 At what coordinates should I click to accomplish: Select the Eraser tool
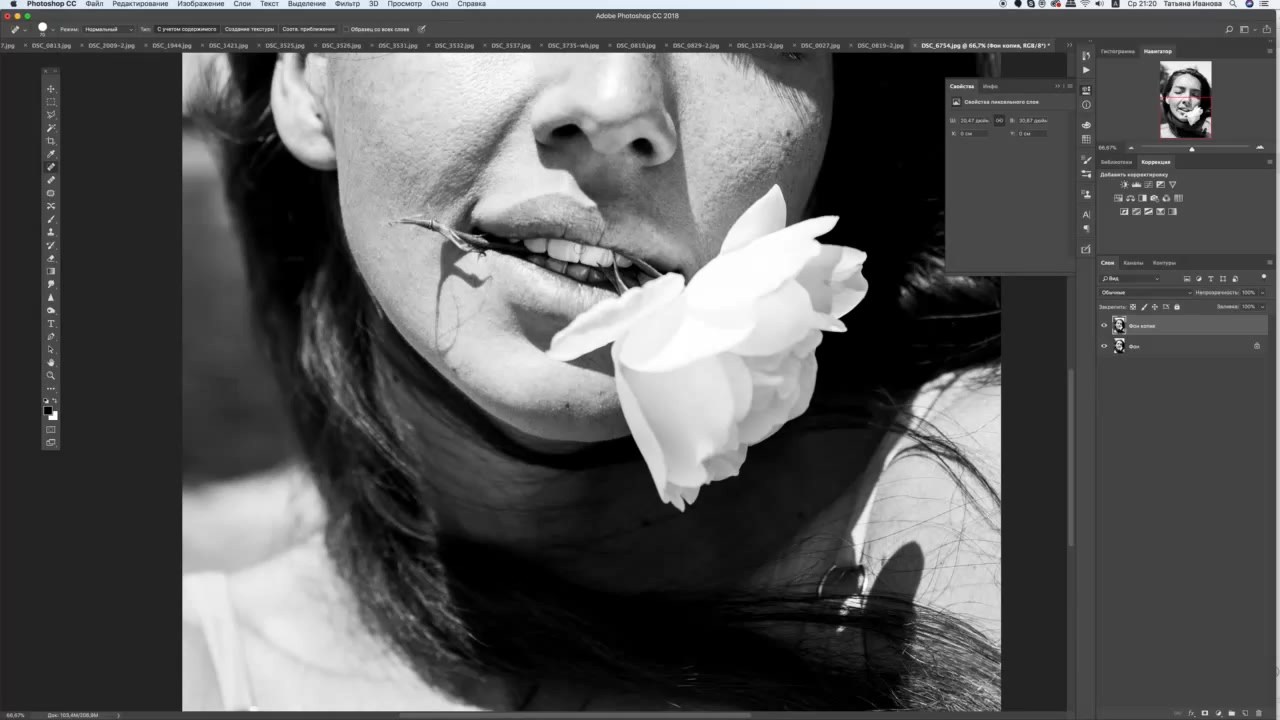point(51,258)
